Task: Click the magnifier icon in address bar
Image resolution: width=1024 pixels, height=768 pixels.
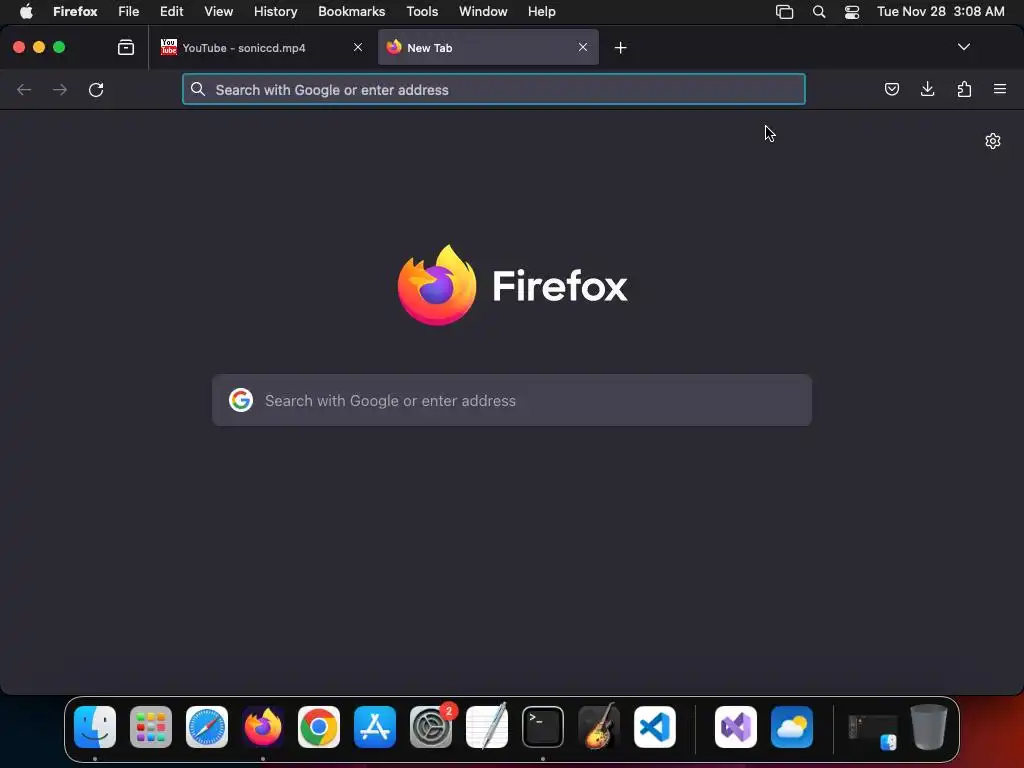Action: click(x=198, y=89)
